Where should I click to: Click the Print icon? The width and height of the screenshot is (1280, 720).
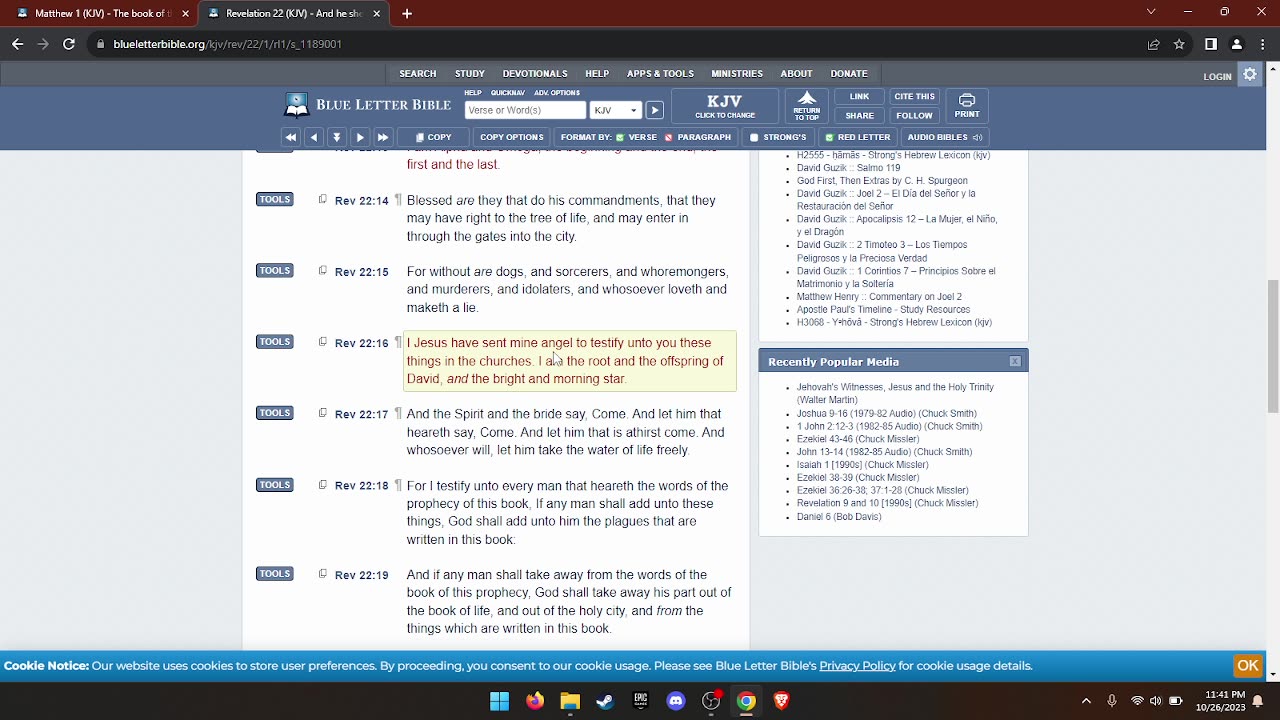(967, 105)
